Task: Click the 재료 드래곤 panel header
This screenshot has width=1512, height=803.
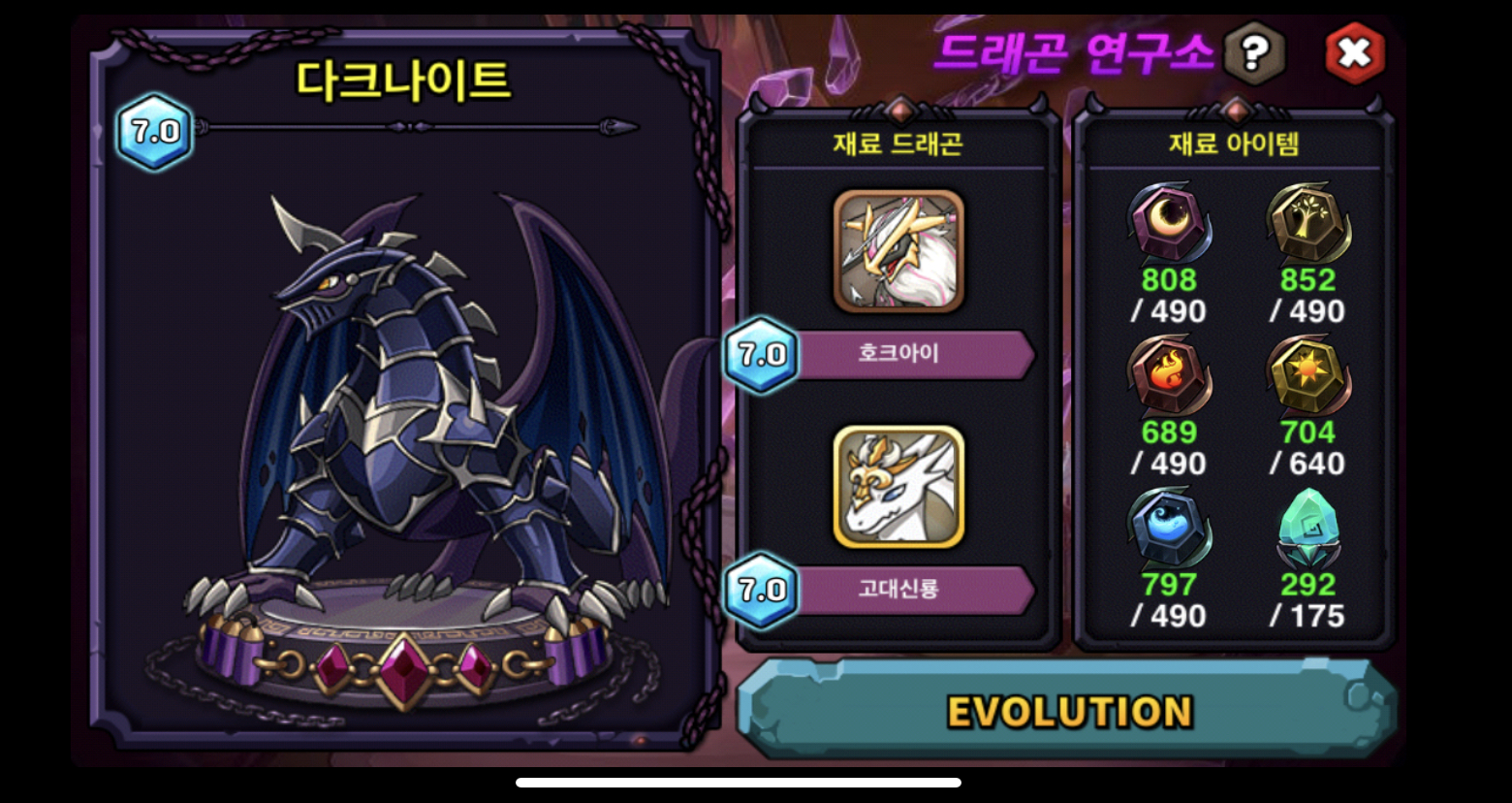Action: [x=898, y=144]
